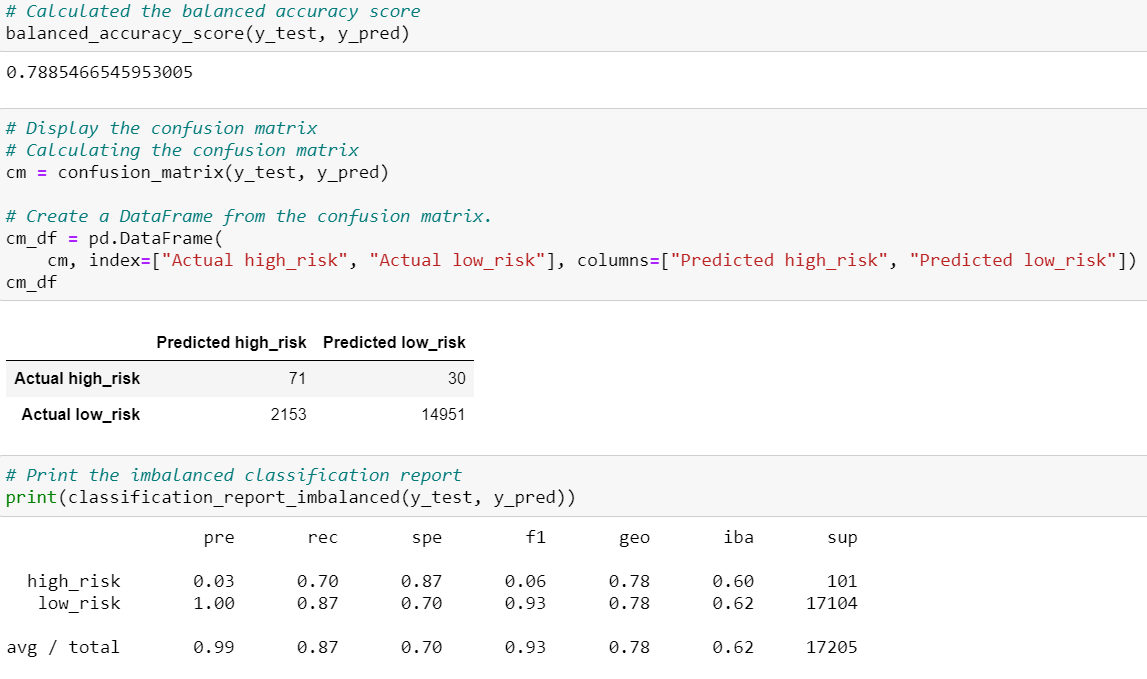The image size is (1147, 679).
Task: Click the 'rec' column header in the report
Action: (x=323, y=538)
